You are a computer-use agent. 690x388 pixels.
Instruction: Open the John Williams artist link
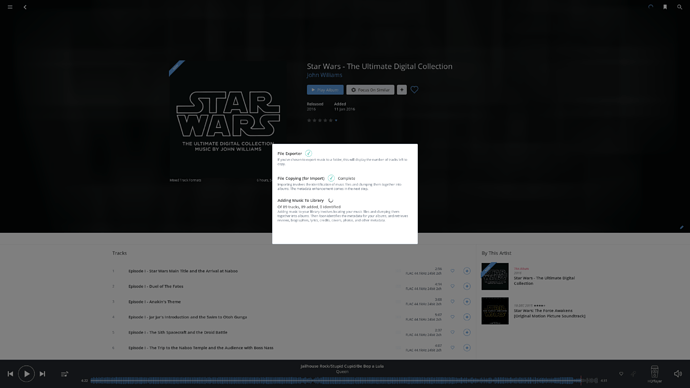point(324,75)
